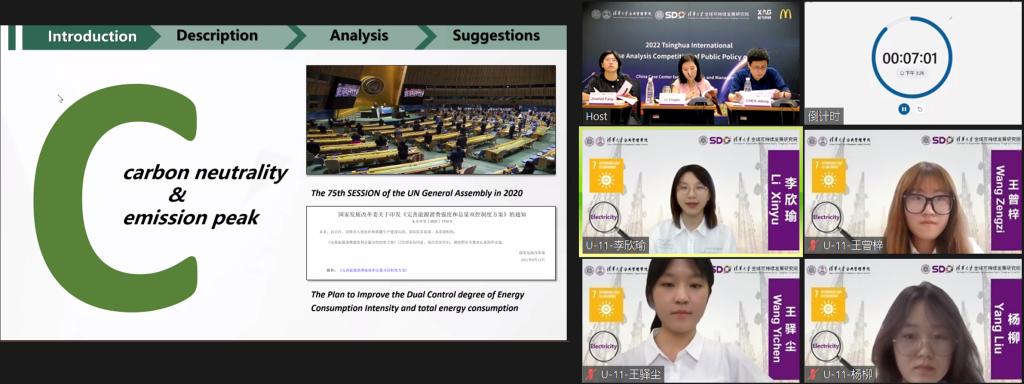Click muted mic icon beside U-11-杨柳

[812, 375]
